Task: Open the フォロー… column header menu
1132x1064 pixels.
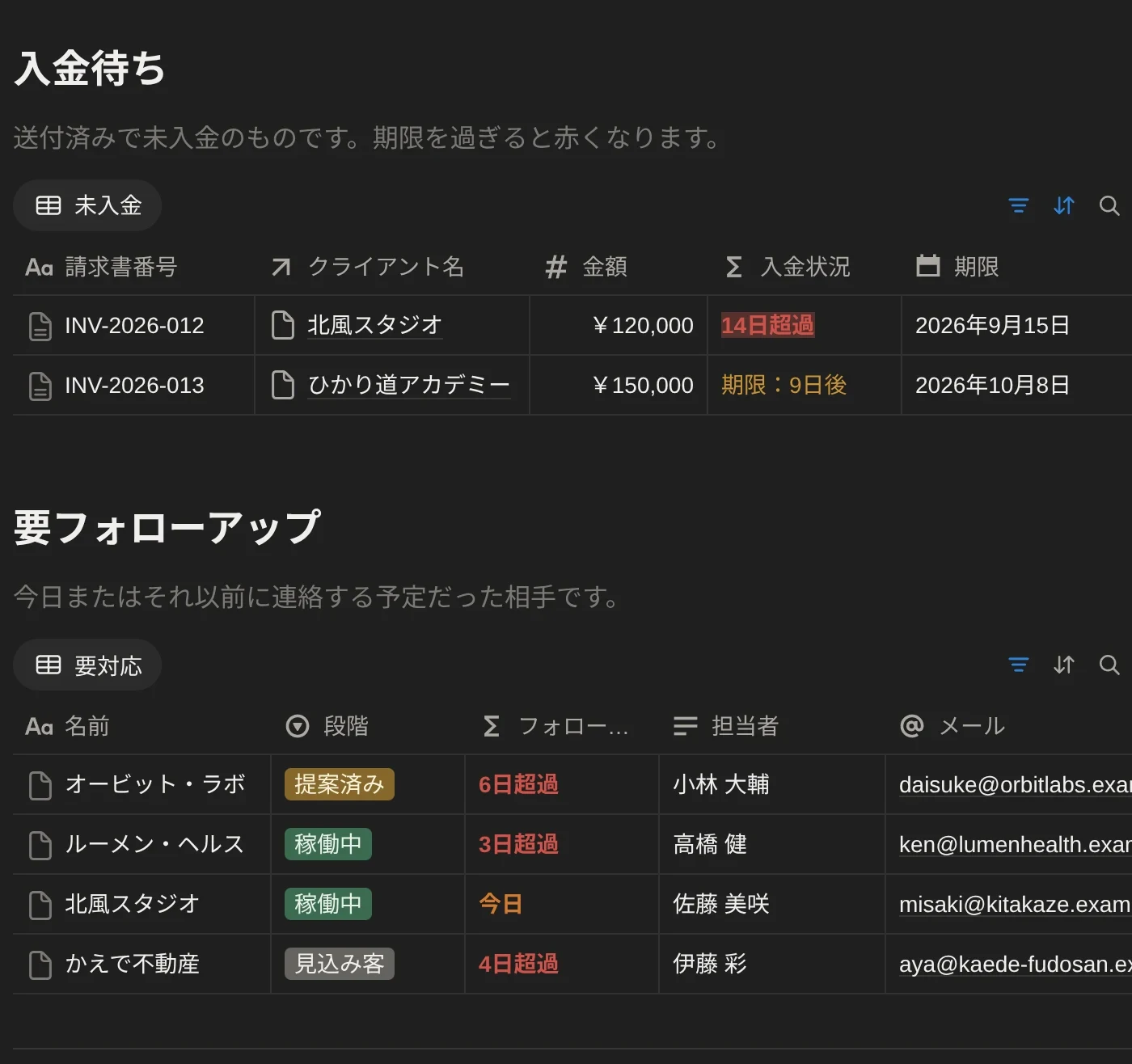Action: tap(562, 726)
